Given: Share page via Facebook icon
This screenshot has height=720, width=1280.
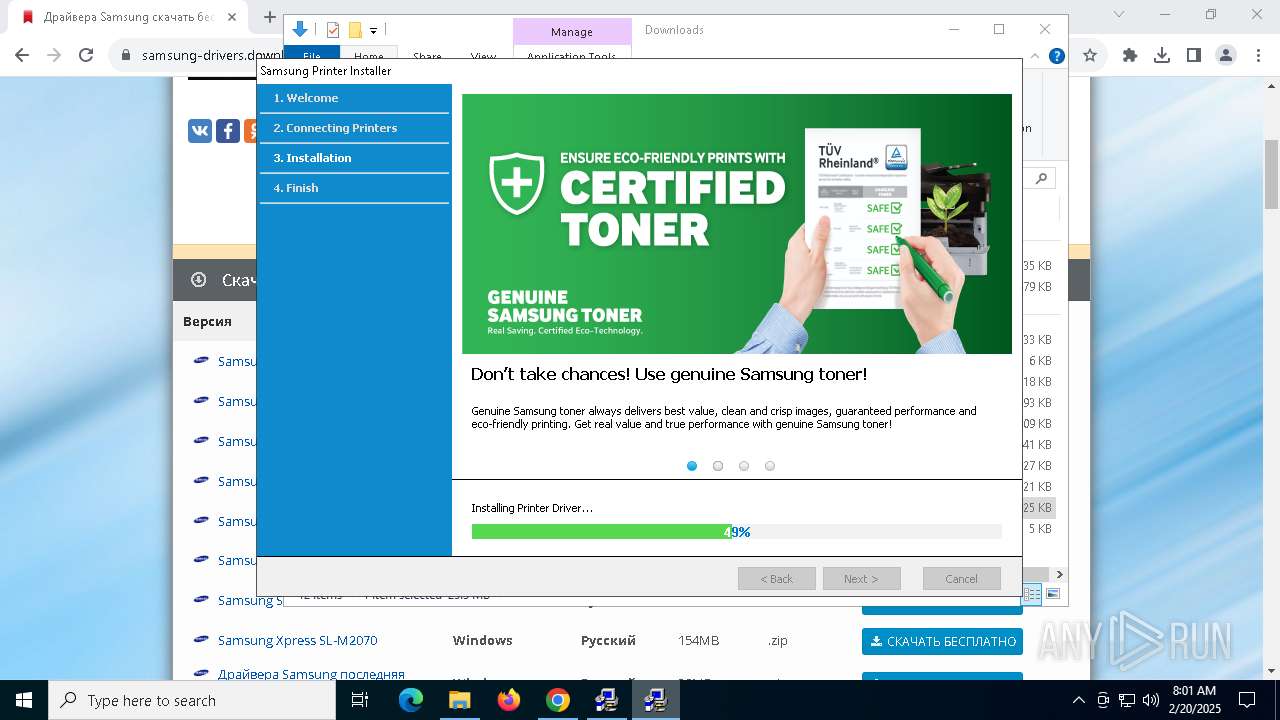Looking at the screenshot, I should coord(228,131).
